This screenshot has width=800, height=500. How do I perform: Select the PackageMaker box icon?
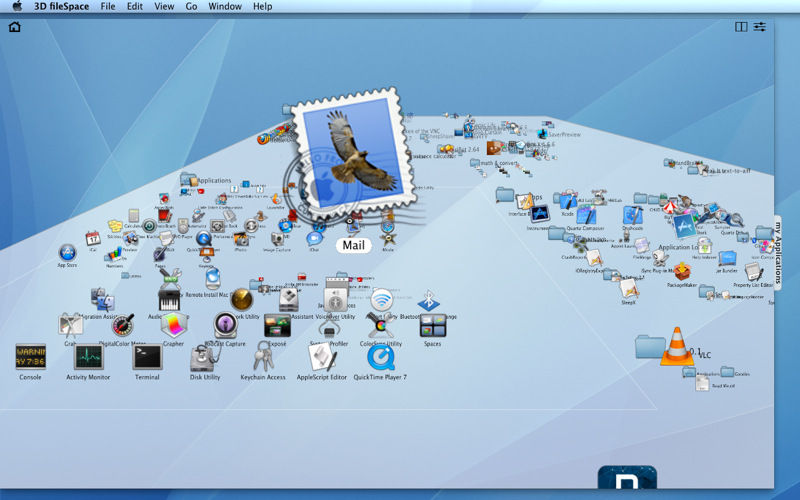682,271
